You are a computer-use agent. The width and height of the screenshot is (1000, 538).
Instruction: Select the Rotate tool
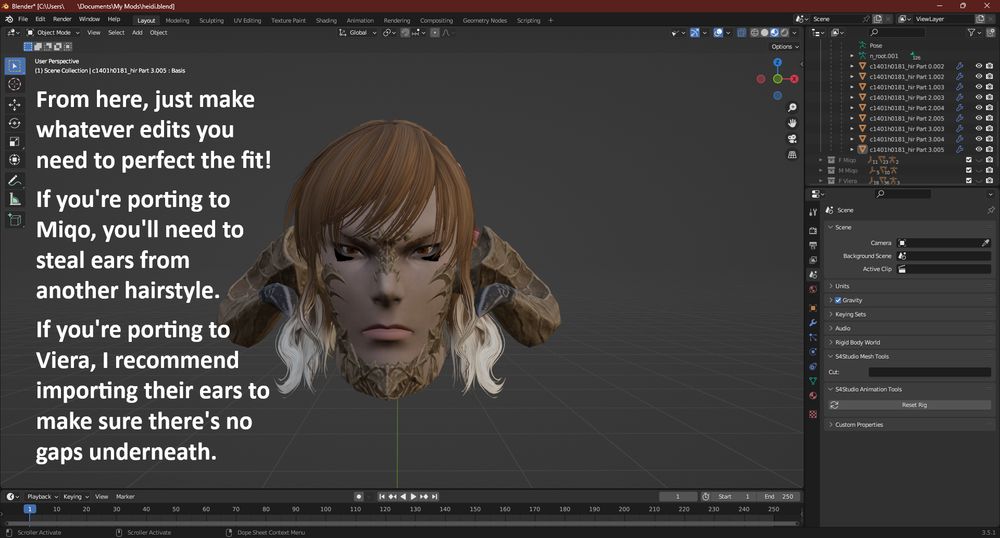click(15, 123)
